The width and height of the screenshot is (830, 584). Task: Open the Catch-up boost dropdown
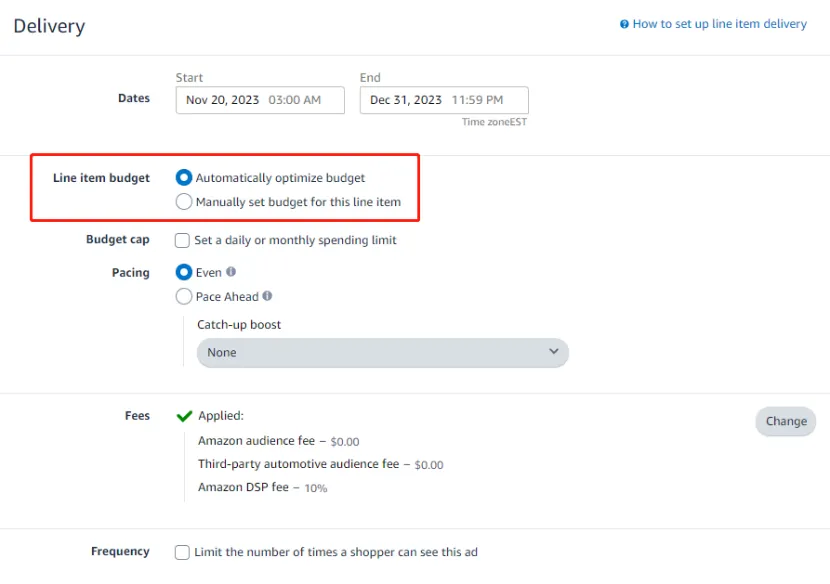click(383, 353)
